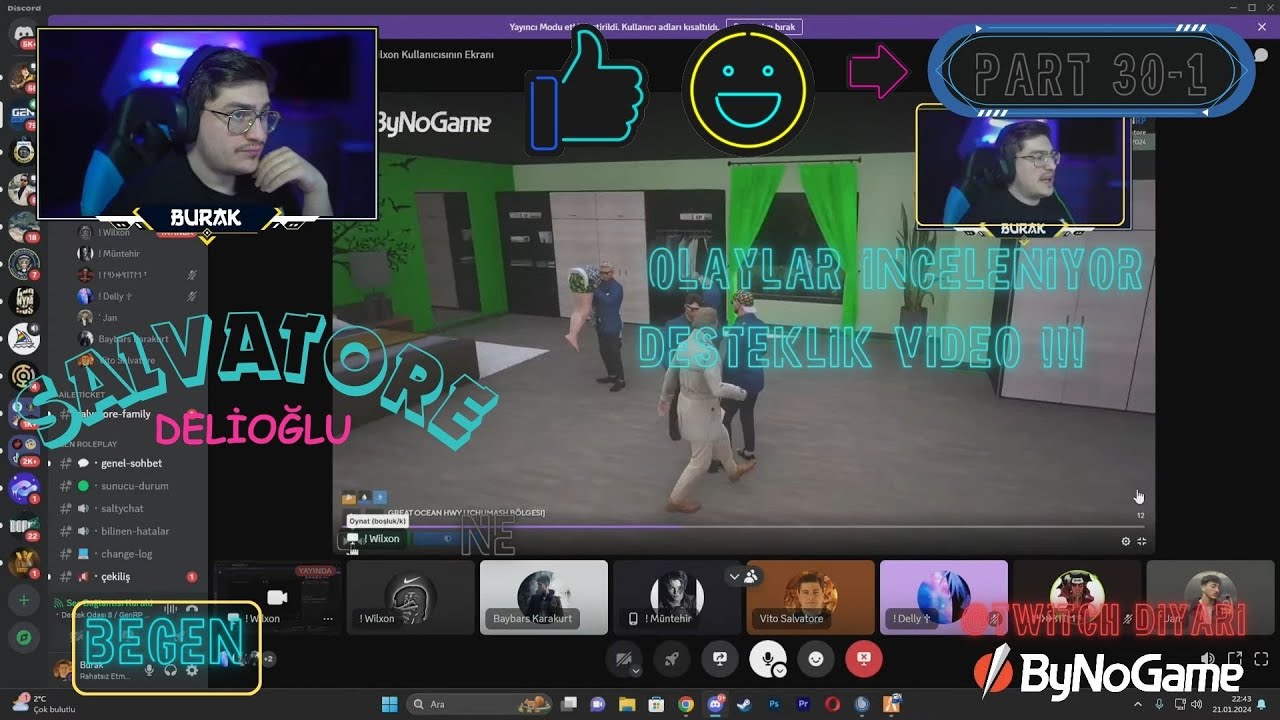
Task: Open camera options dropdown arrow
Action: (x=636, y=671)
